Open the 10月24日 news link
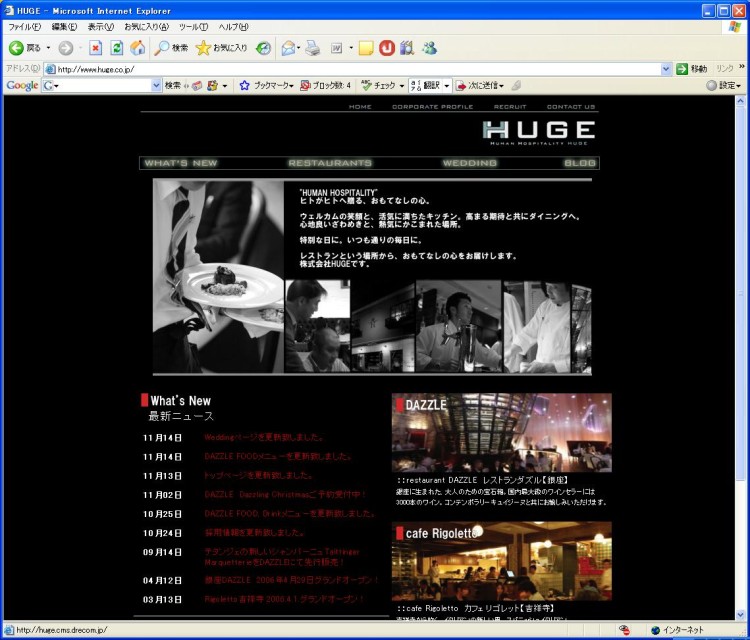The image size is (750, 640). click(x=254, y=532)
